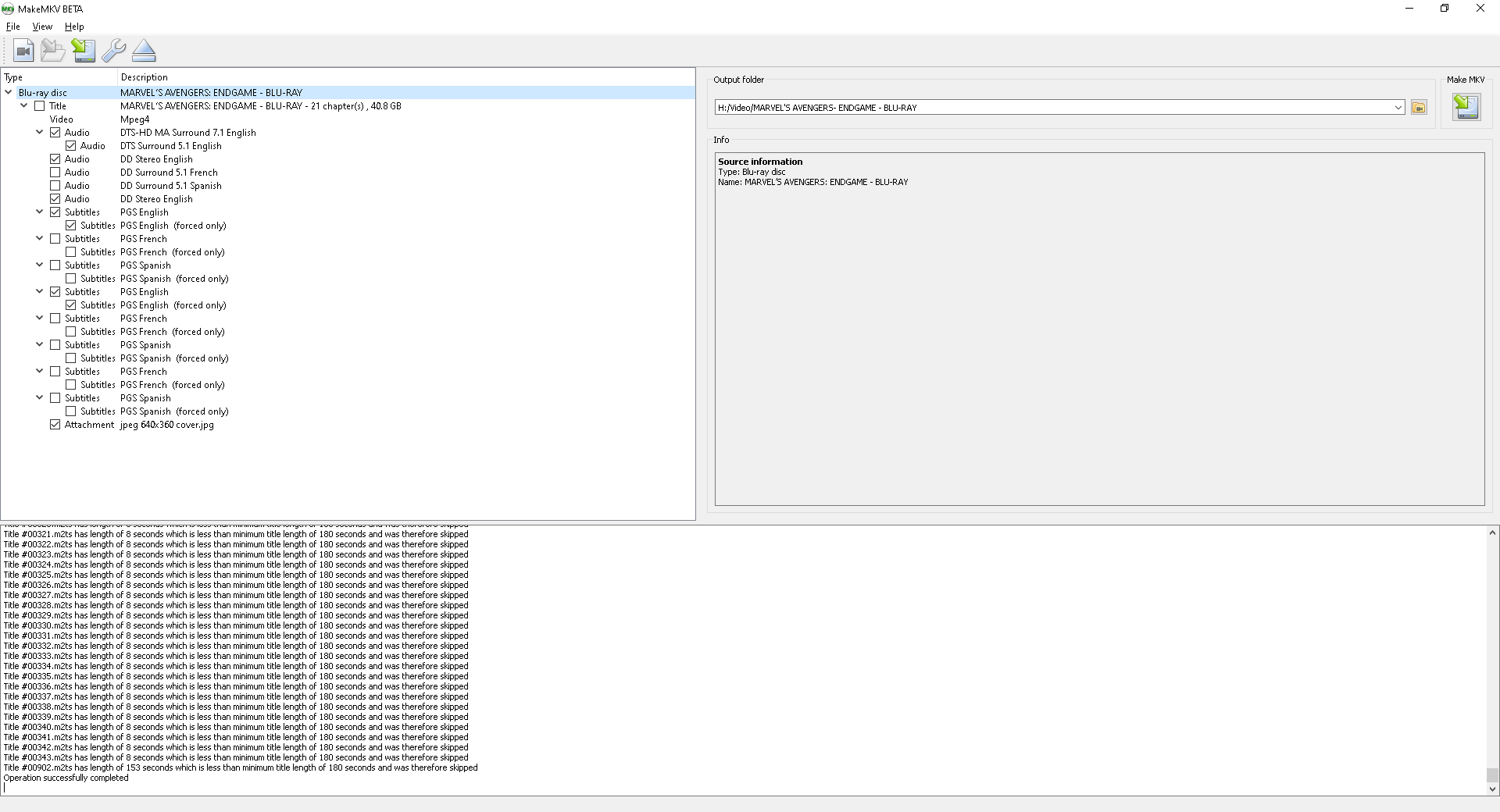Screen dimensions: 1500x812
Task: Click 'Name: MARVEL'S AVENGERS: ENDGAME - BLU-RAY' info text
Action: click(x=813, y=182)
